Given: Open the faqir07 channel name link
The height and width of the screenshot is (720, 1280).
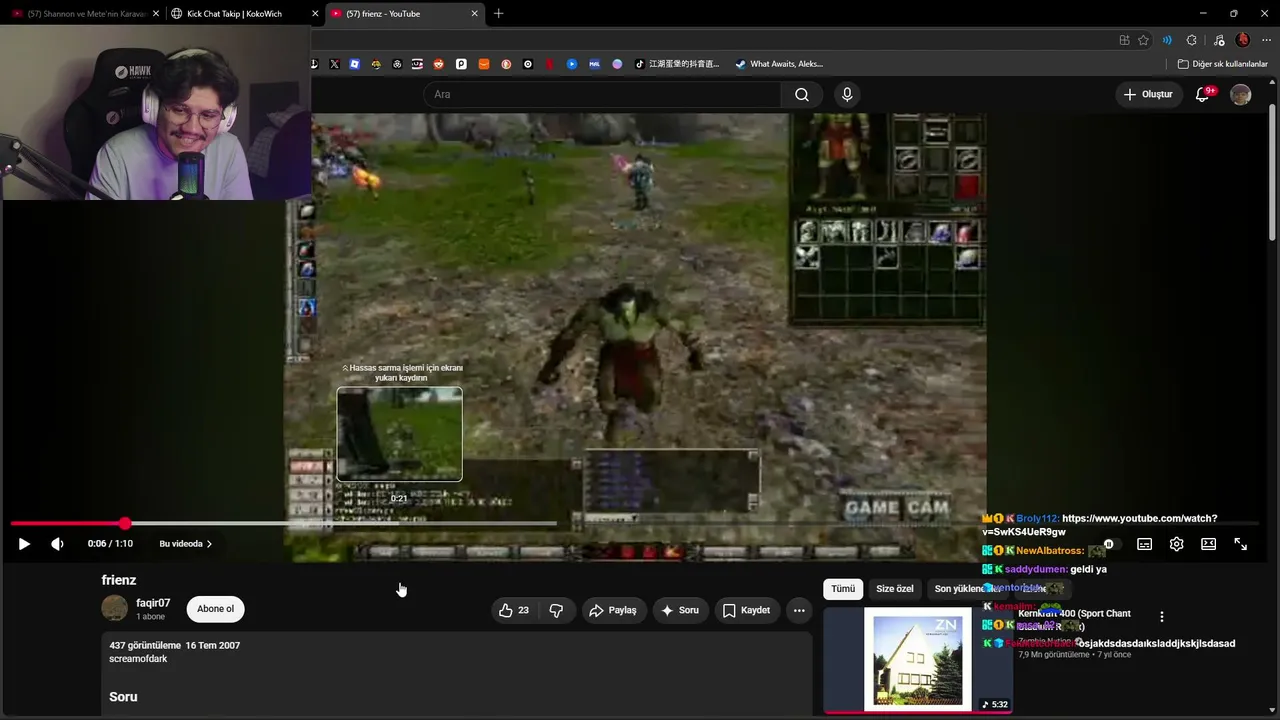Looking at the screenshot, I should (x=153, y=603).
